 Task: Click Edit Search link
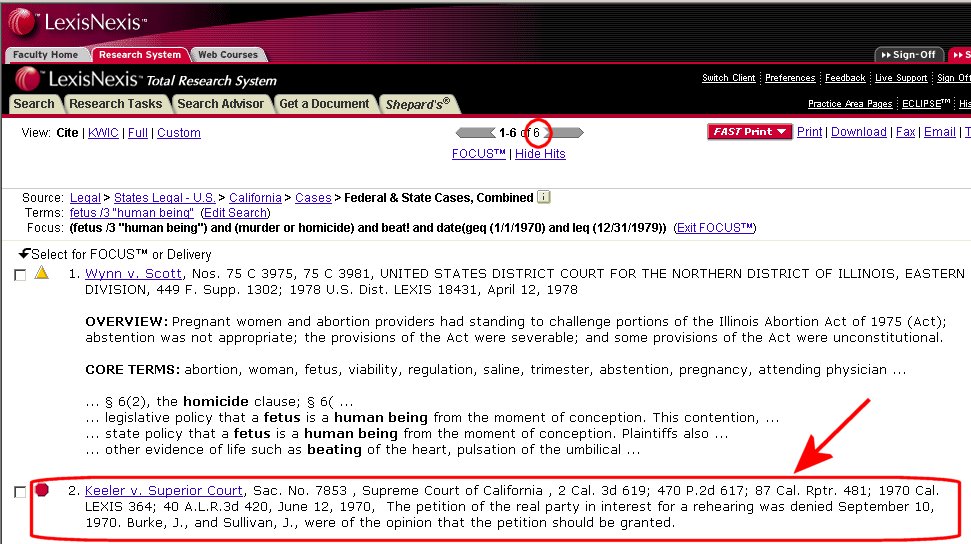[235, 213]
